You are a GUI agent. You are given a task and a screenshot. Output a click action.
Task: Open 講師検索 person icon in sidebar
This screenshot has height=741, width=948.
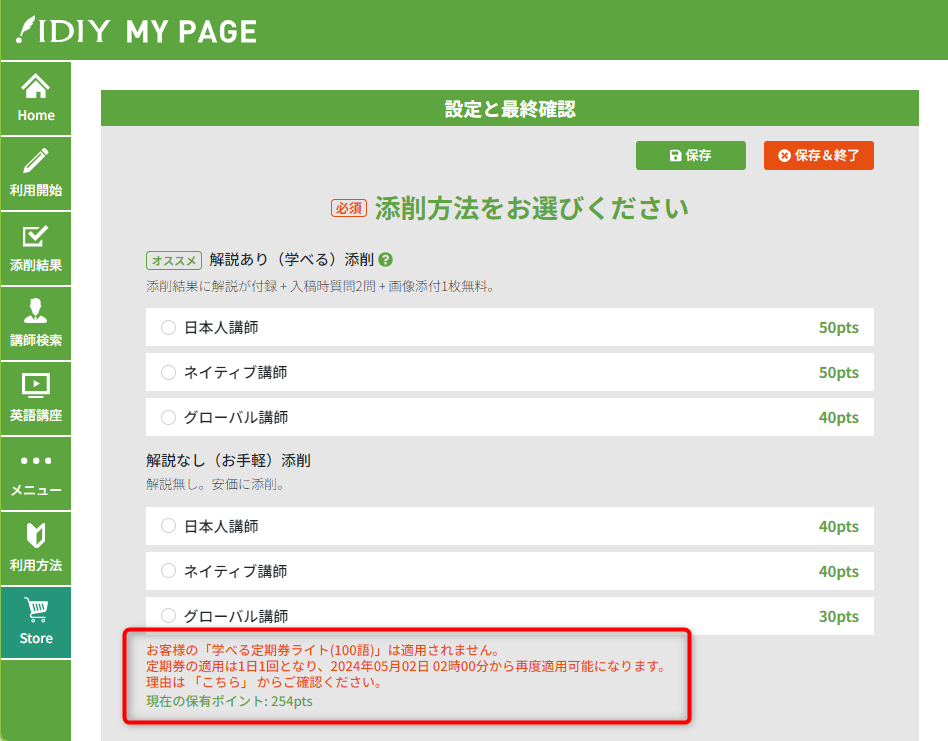36,311
